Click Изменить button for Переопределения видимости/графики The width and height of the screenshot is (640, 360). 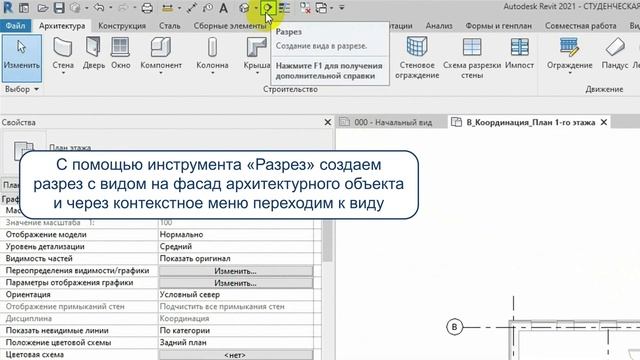click(236, 271)
